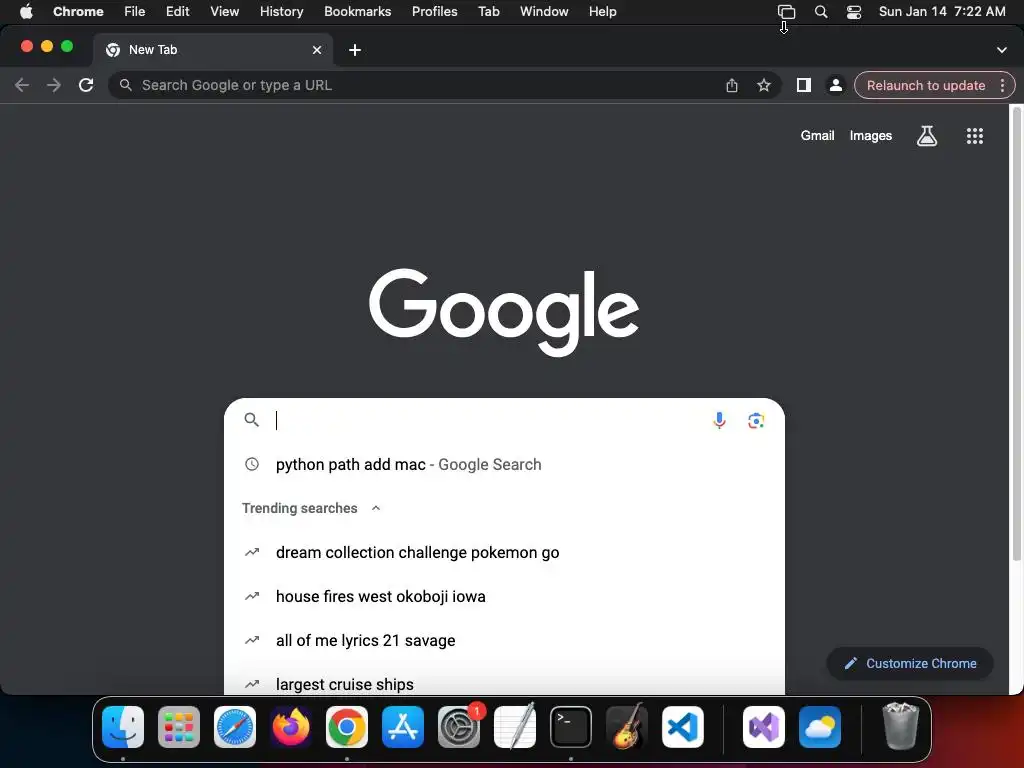This screenshot has height=768, width=1024.
Task: Collapse the Trending searches section
Action: pyautogui.click(x=376, y=508)
